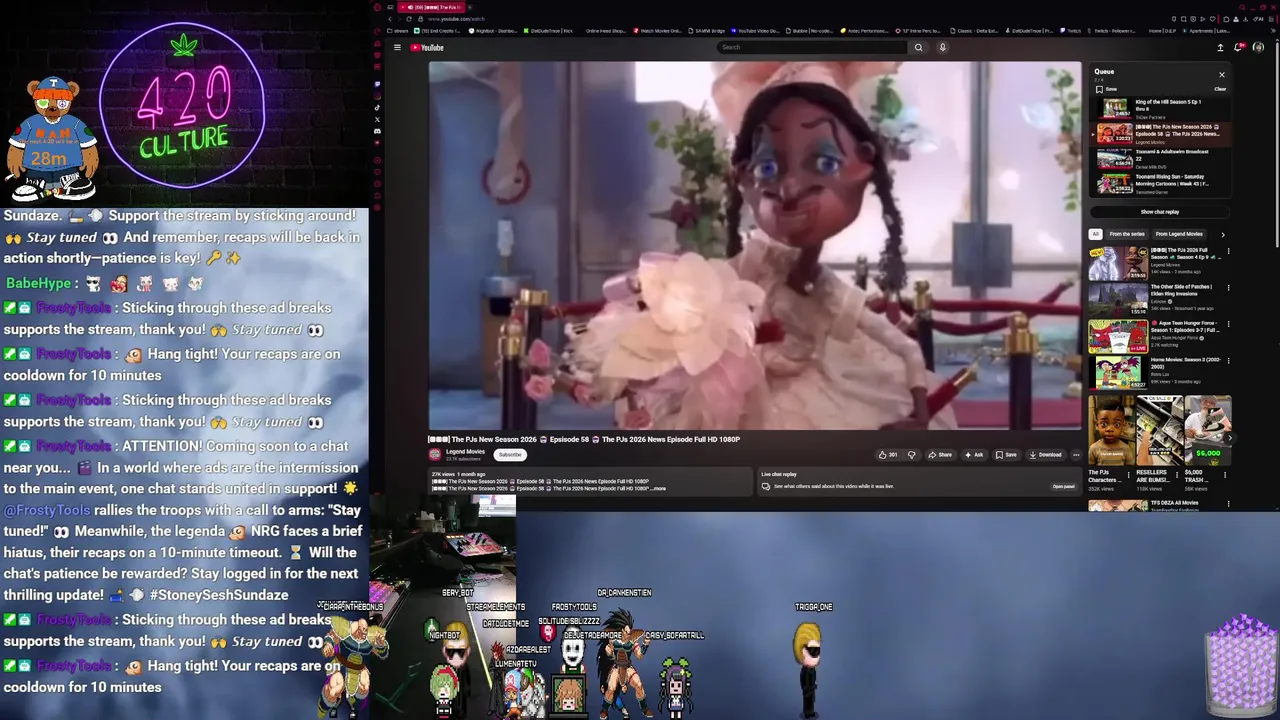Viewport: 1280px width, 720px height.
Task: Open options for Other Side of Patches
Action: (x=1228, y=288)
